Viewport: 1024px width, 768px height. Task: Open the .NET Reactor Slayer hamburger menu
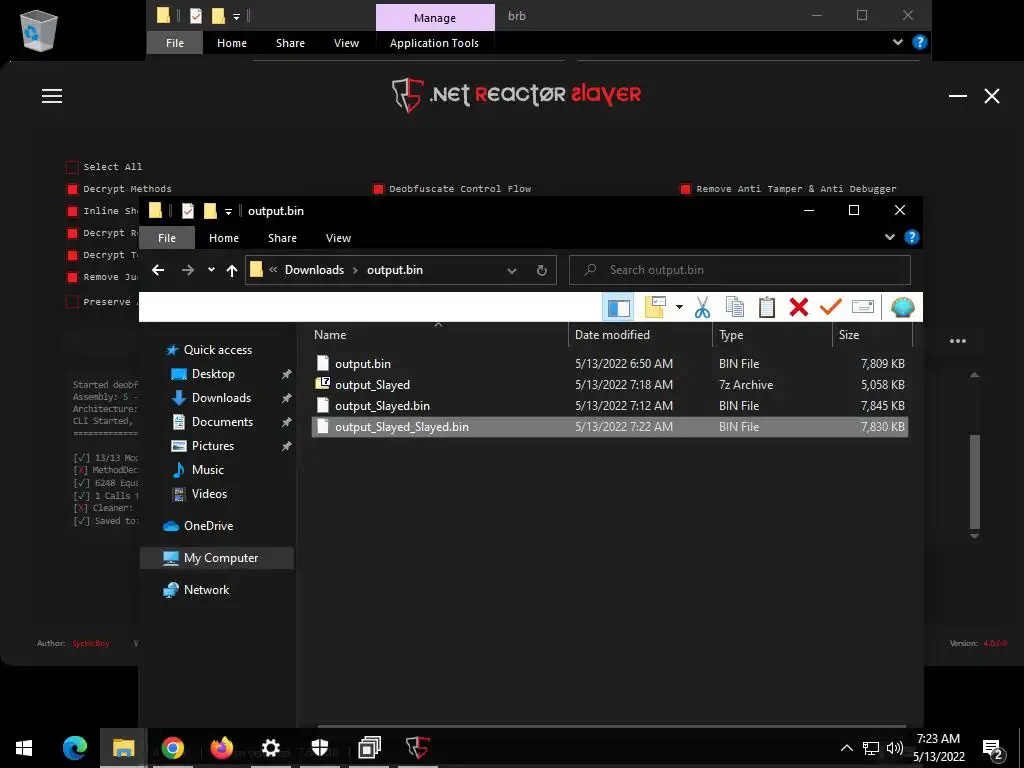(52, 96)
